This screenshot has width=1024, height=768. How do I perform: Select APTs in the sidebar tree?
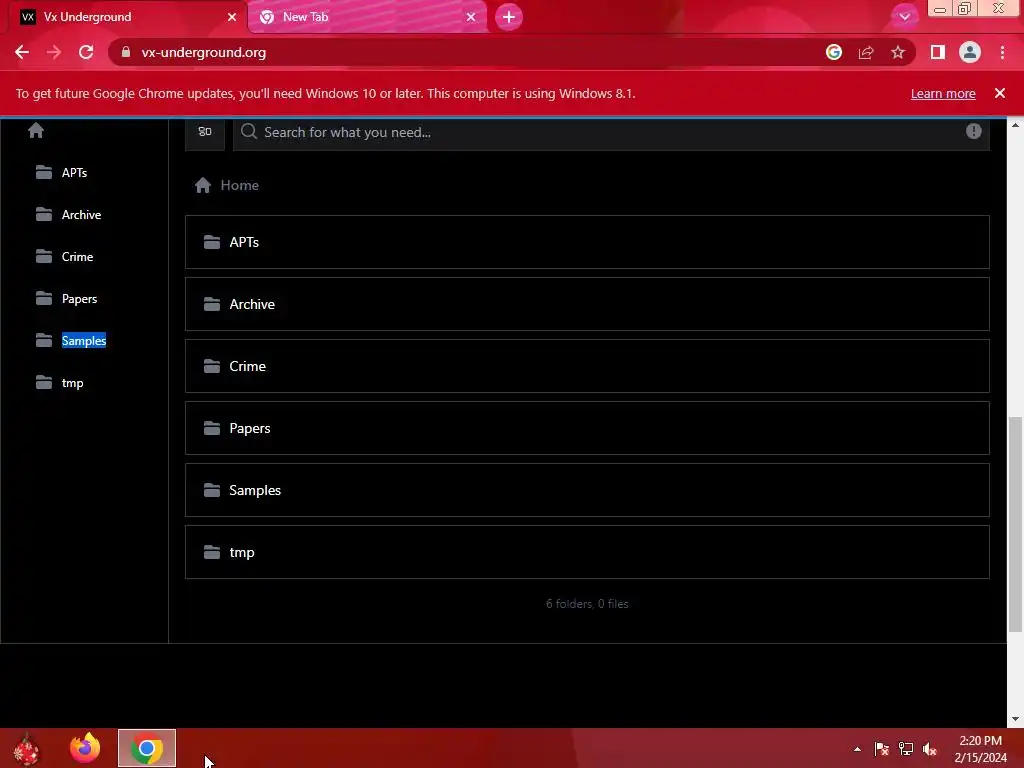[x=74, y=172]
